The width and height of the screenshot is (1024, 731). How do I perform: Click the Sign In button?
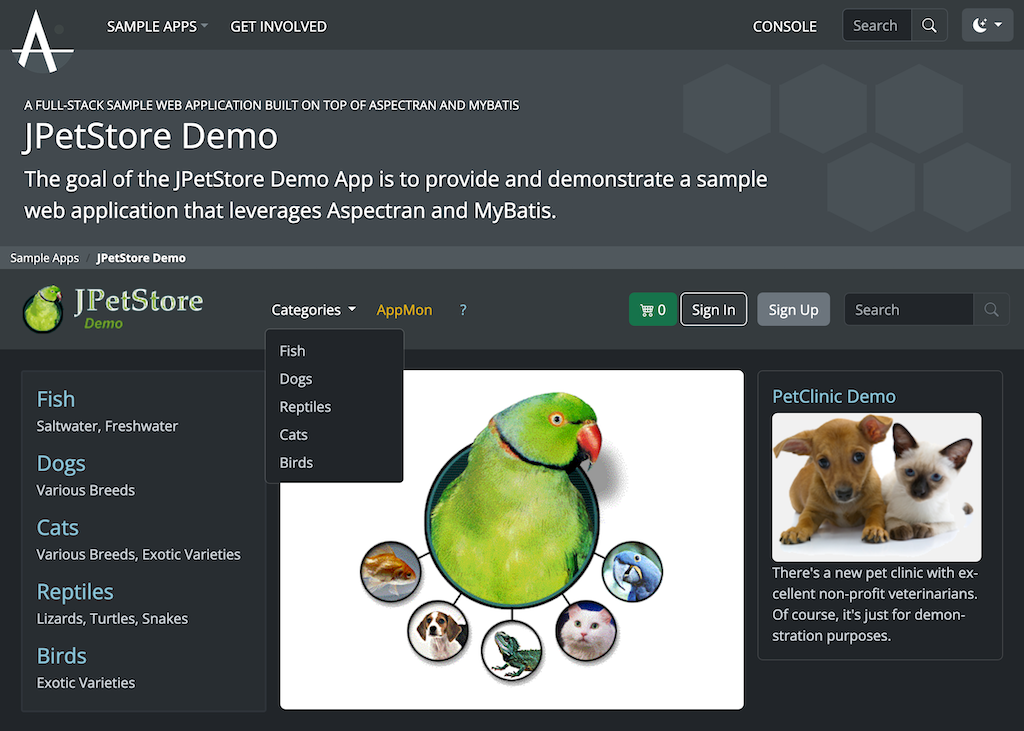(714, 309)
